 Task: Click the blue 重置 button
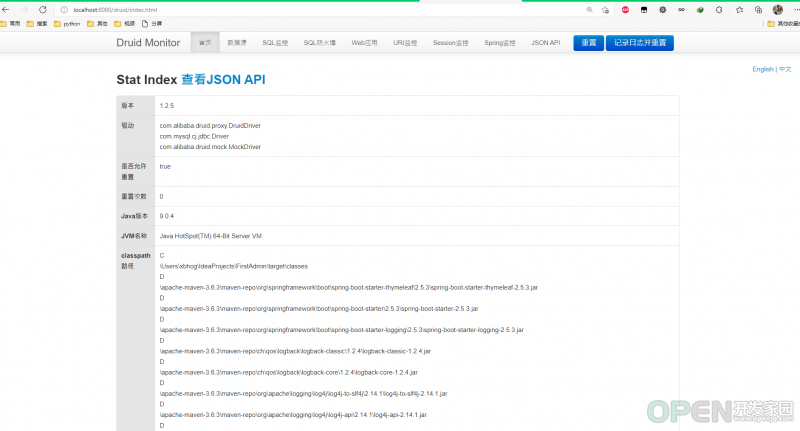(x=589, y=43)
